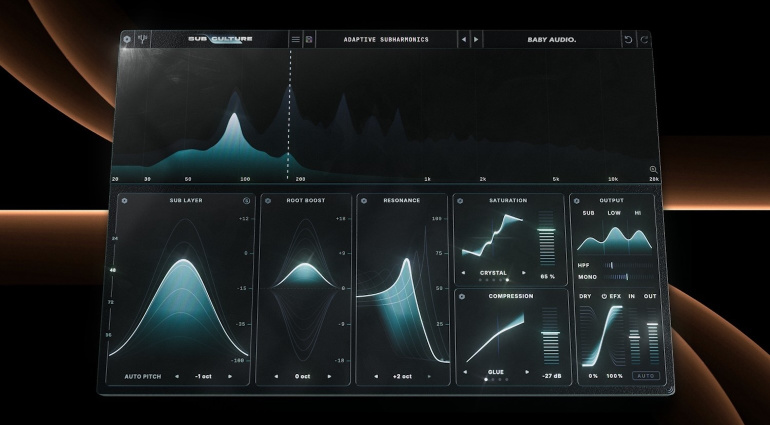Click the GLUE compression mode name
Screen dimensions: 770x425
tap(496, 372)
